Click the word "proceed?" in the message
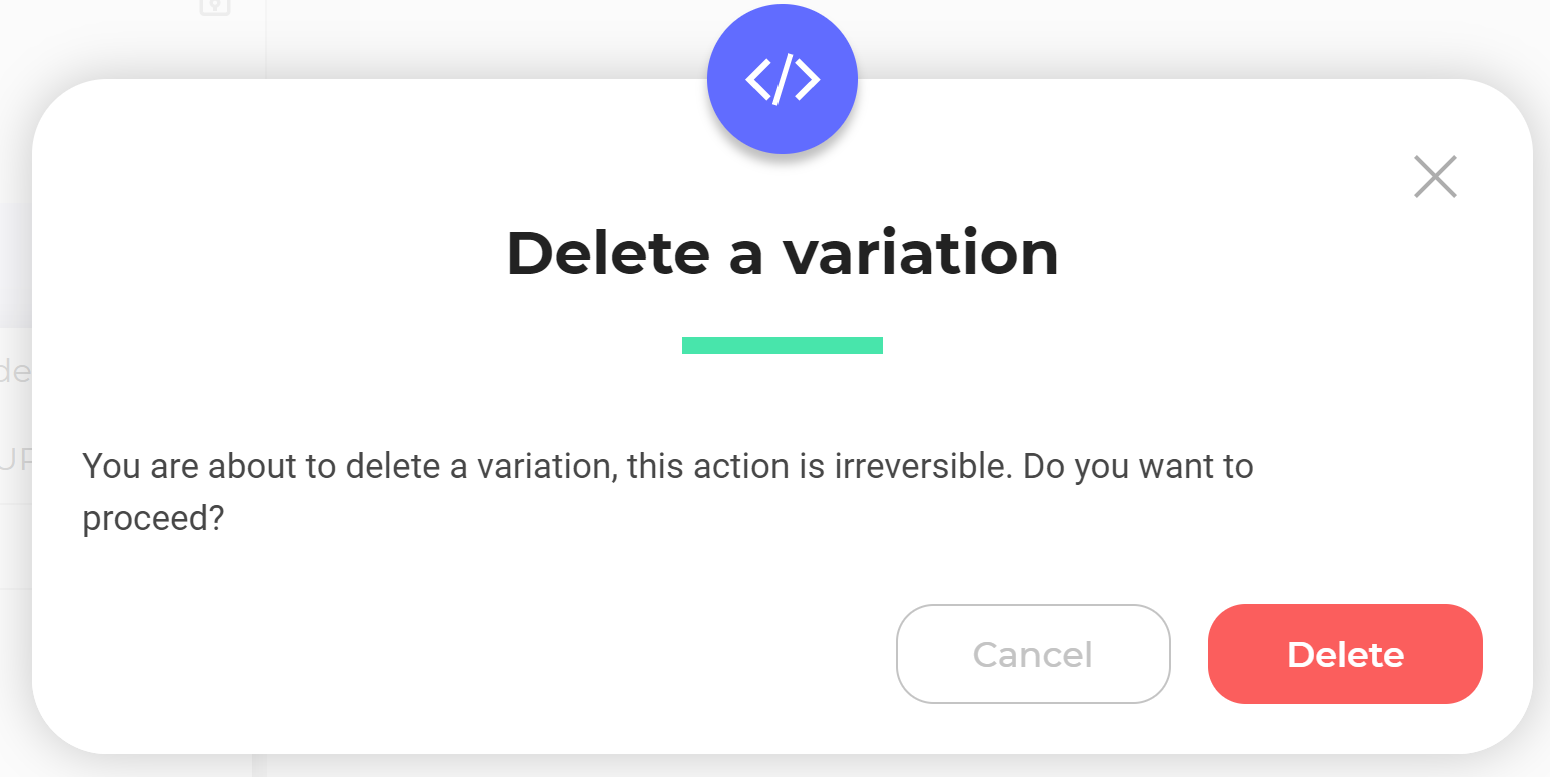 click(152, 520)
